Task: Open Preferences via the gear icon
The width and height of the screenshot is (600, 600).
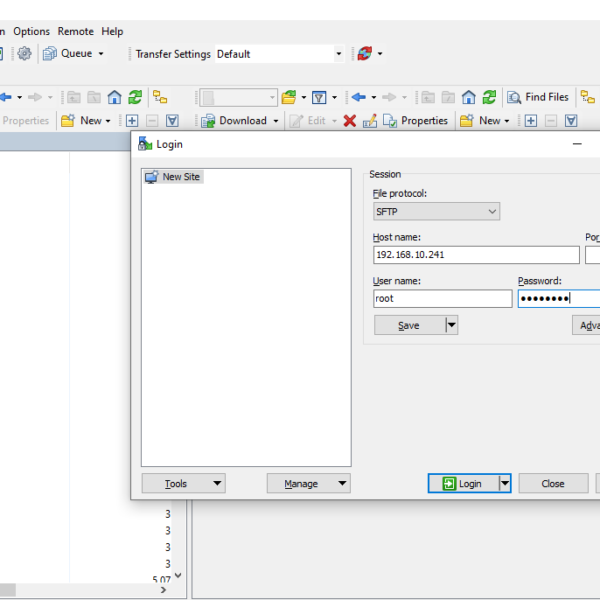Action: [24, 54]
